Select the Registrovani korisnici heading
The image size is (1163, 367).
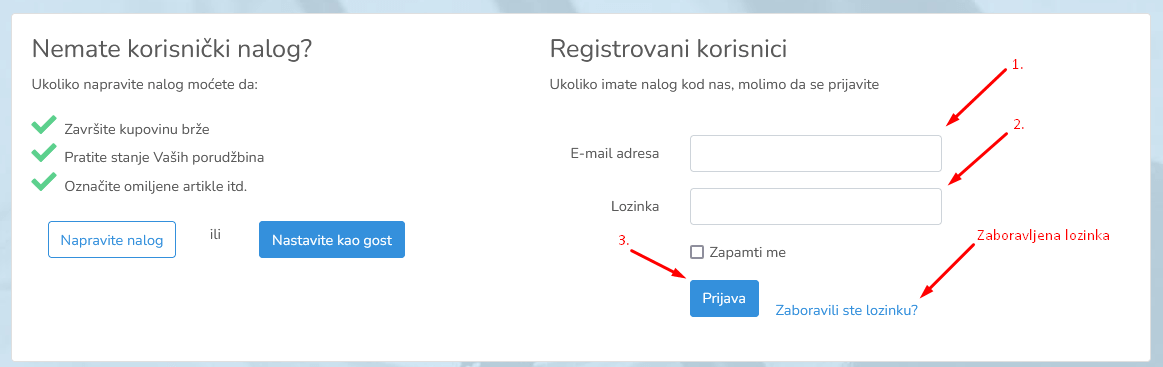point(668,50)
